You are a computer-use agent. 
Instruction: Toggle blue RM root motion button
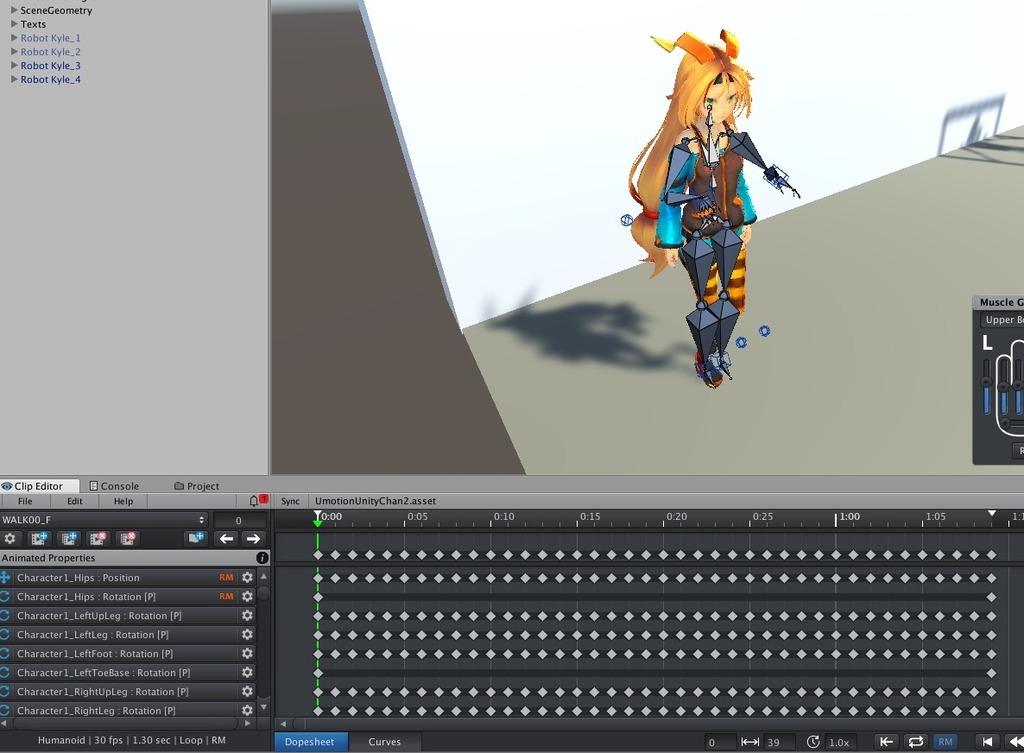[x=945, y=742]
